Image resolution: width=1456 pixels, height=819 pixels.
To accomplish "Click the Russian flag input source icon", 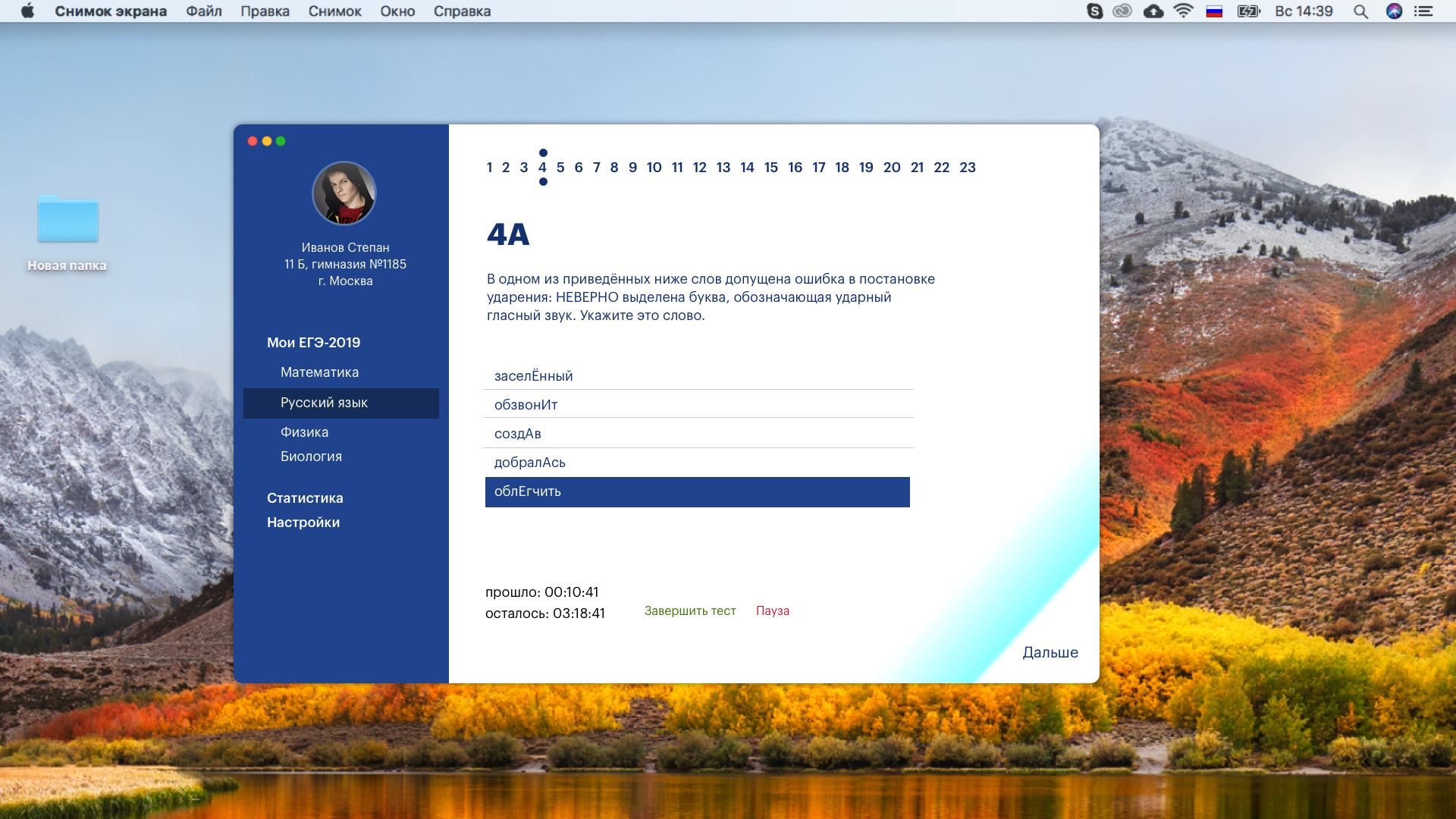I will 1214,11.
